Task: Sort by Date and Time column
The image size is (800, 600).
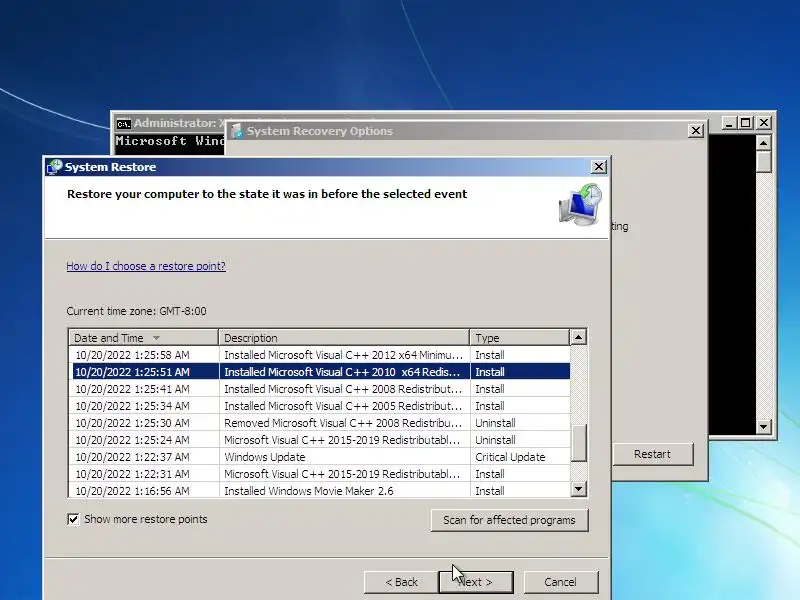Action: pos(143,338)
